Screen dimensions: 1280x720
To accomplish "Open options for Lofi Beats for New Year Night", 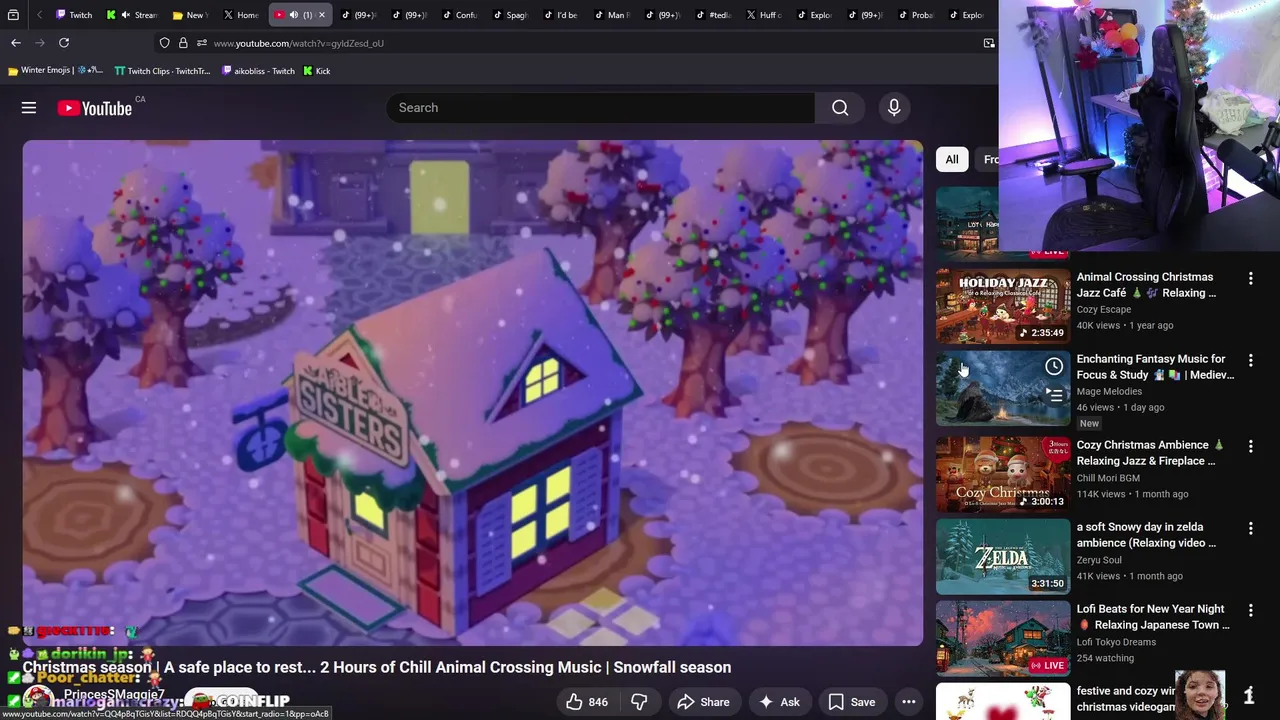I will (x=1250, y=610).
